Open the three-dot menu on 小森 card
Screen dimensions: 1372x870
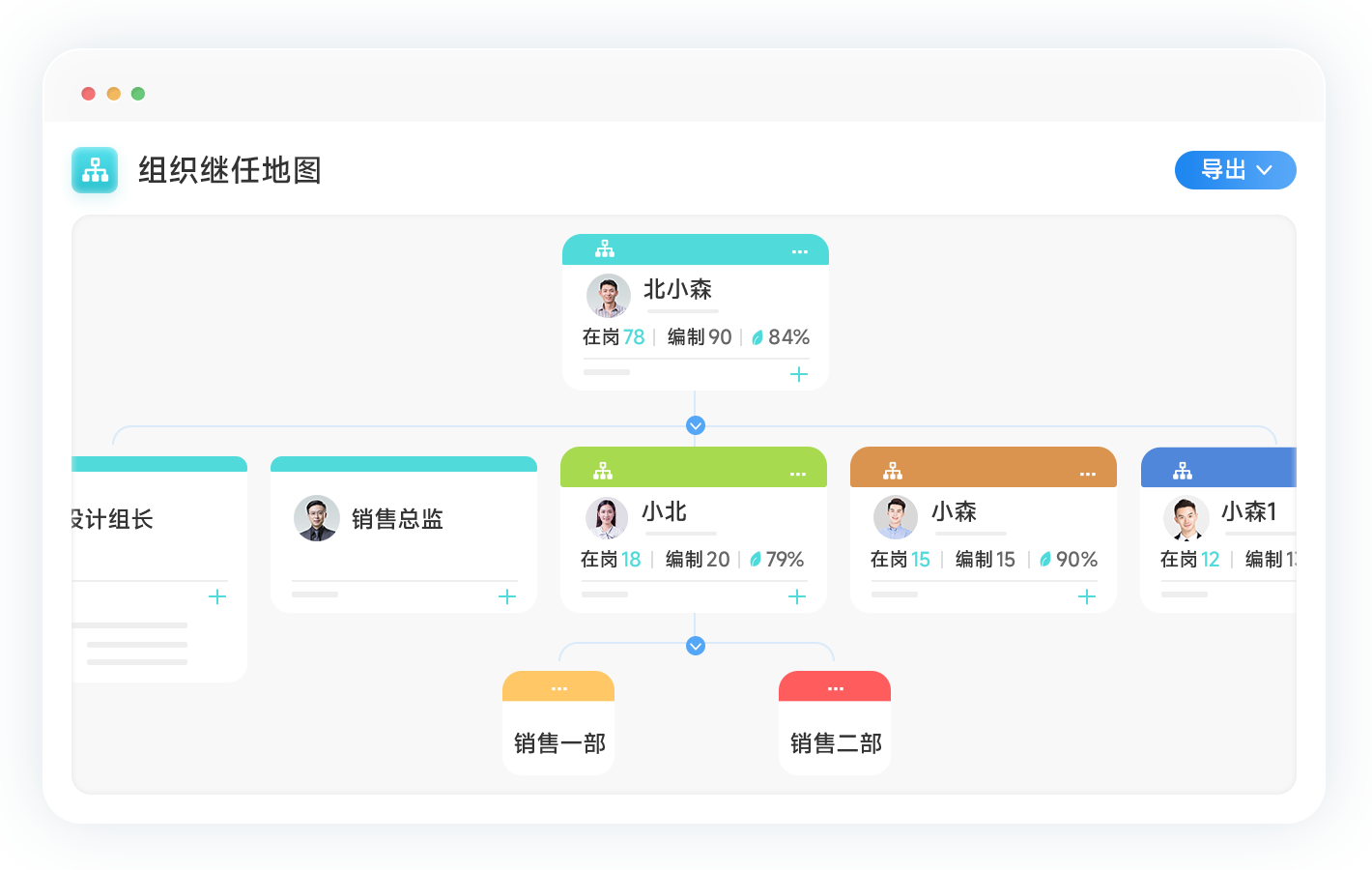pyautogui.click(x=1088, y=474)
